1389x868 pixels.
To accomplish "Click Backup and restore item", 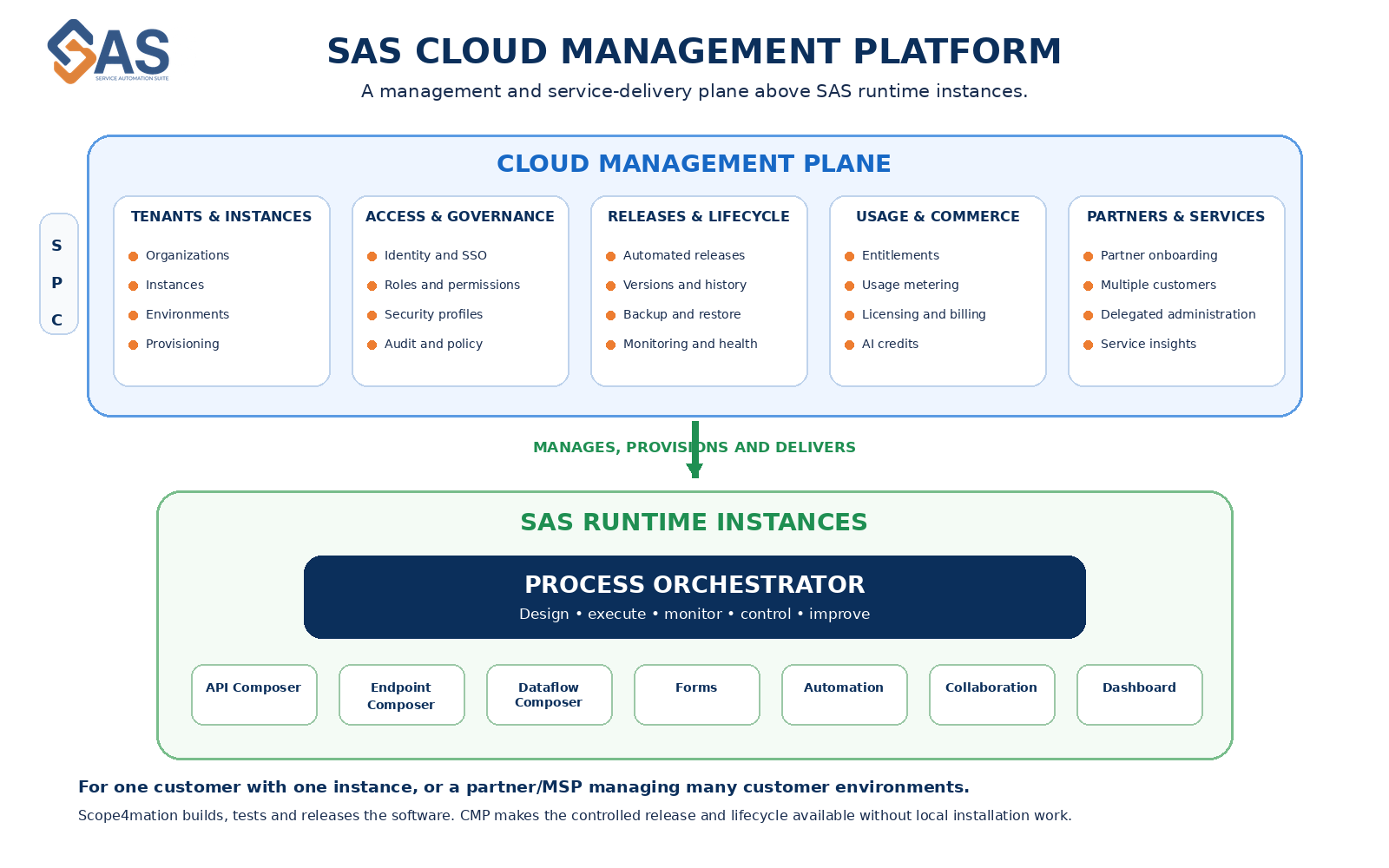I will click(674, 314).
